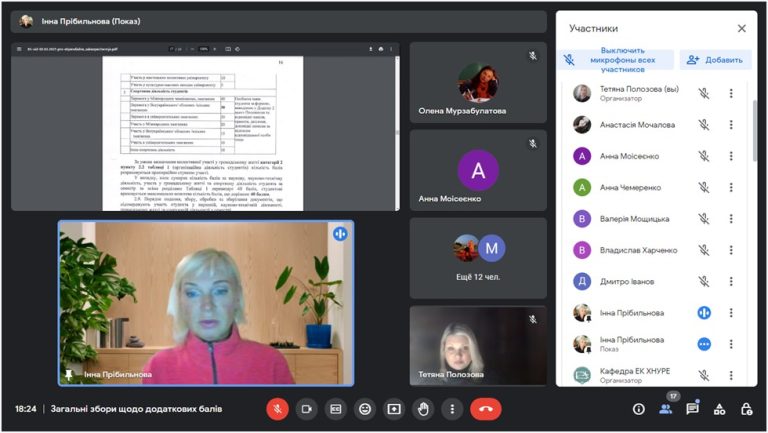Open options menu for Валерія Мощицька
The width and height of the screenshot is (768, 433).
[x=731, y=219]
